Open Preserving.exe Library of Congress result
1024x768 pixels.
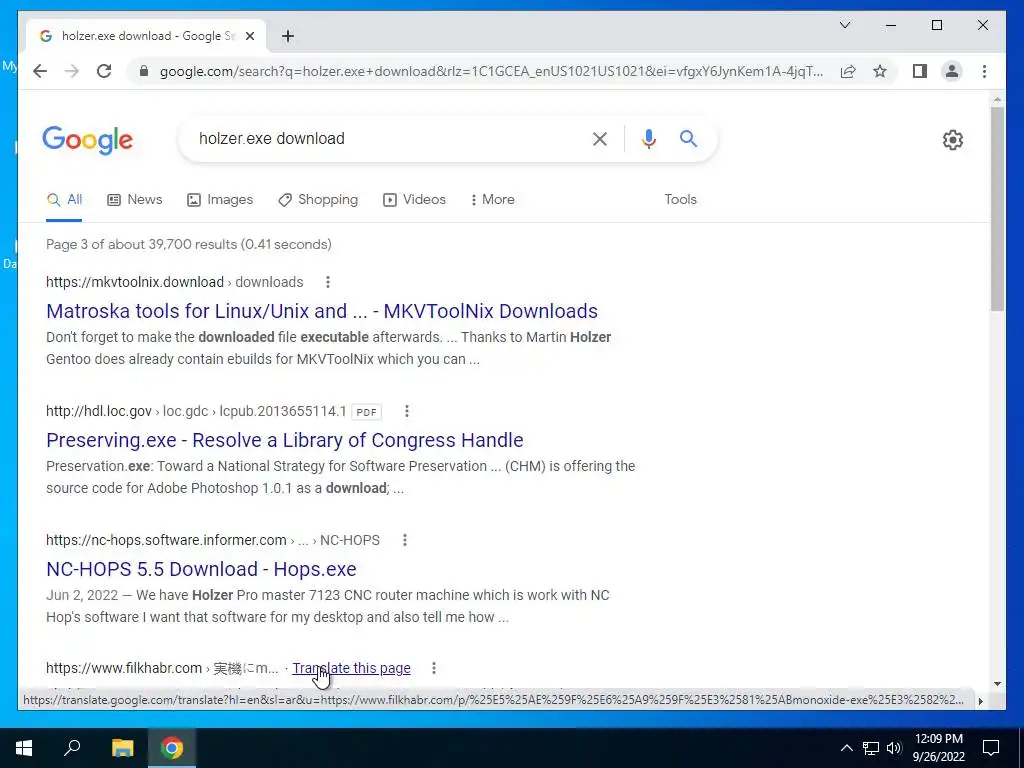tap(285, 440)
